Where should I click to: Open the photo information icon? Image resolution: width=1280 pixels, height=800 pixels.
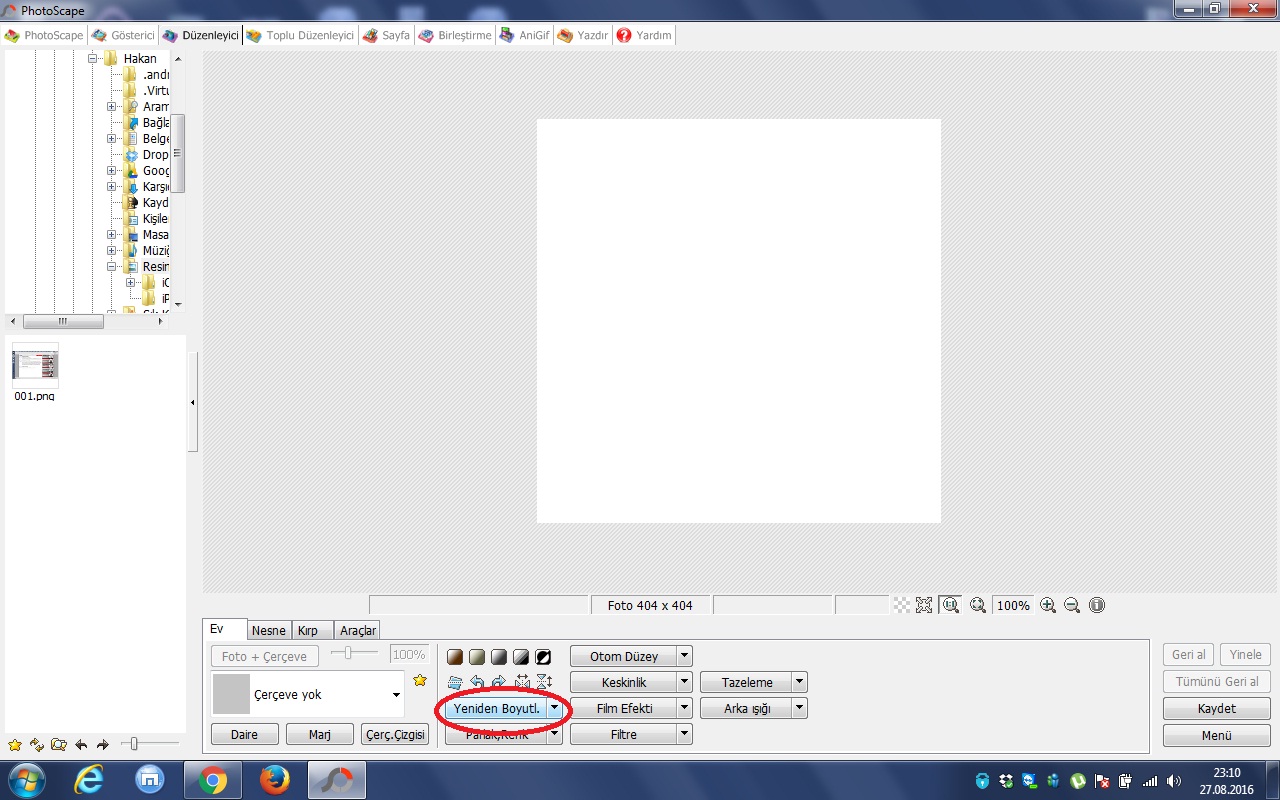tap(1097, 605)
